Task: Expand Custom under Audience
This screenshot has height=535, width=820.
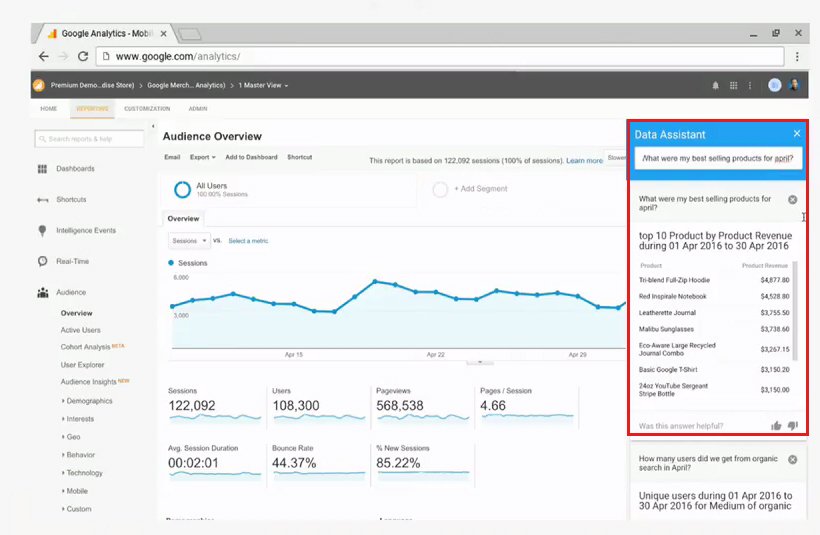Action: pyautogui.click(x=76, y=509)
